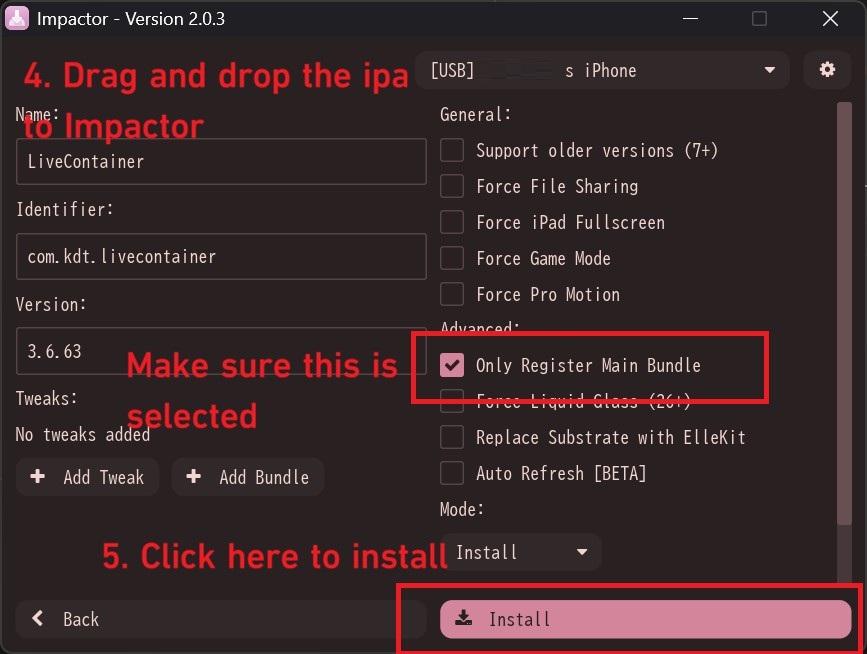This screenshot has width=867, height=654.
Task: Maximize the Impactor window
Action: [759, 18]
